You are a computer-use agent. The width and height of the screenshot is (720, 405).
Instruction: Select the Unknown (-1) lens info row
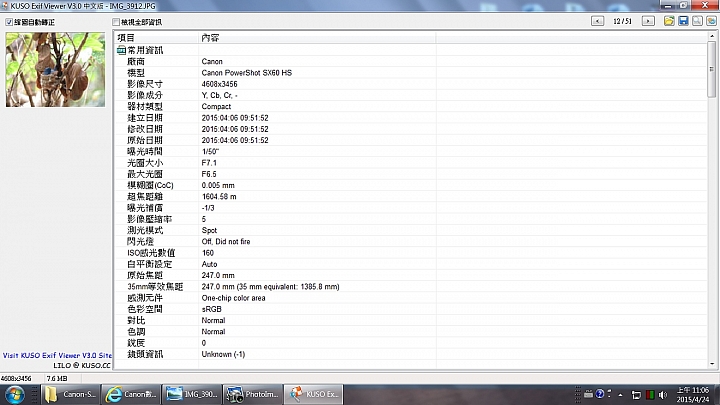pos(411,354)
